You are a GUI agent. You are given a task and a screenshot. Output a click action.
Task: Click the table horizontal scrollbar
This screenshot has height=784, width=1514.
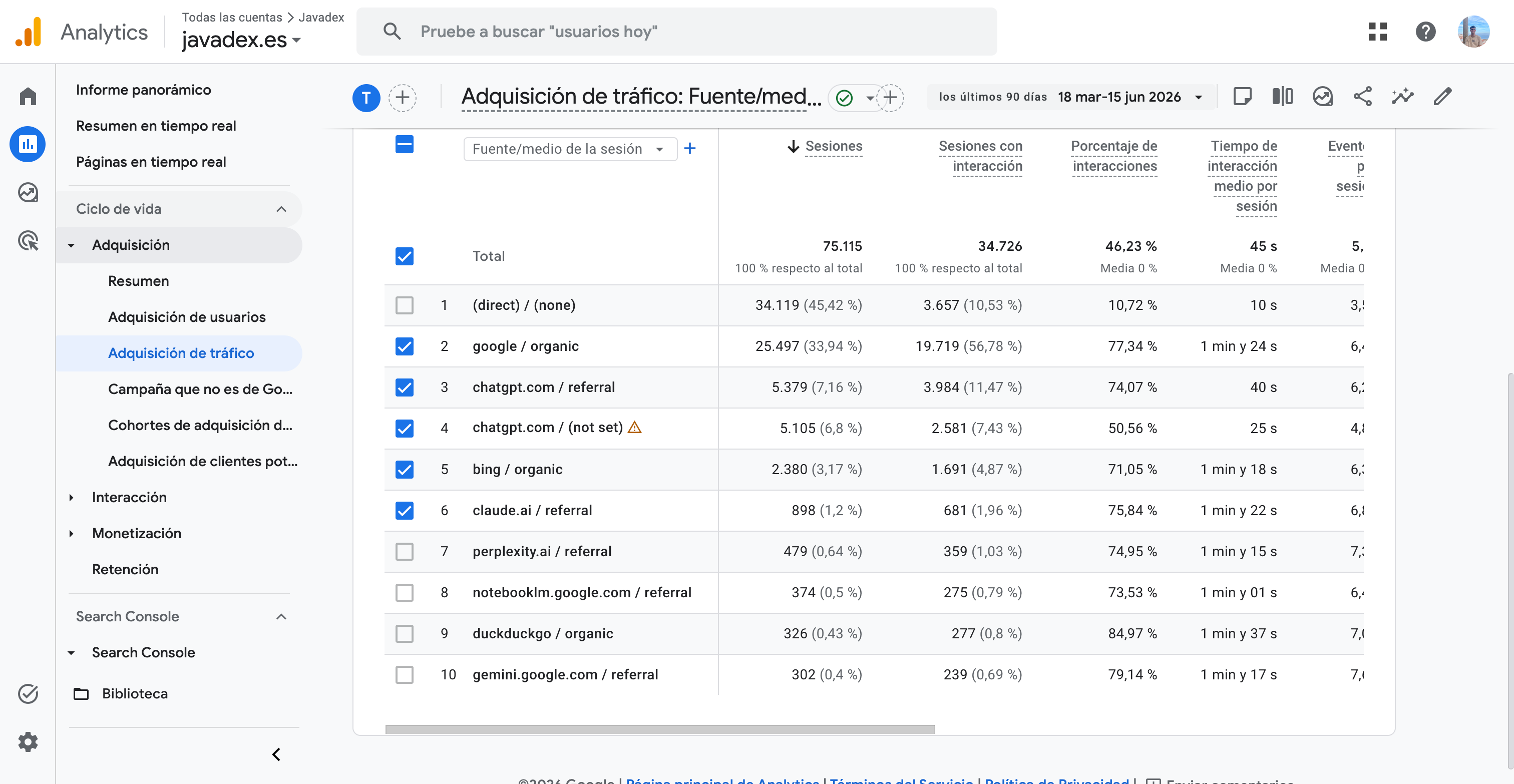659,729
